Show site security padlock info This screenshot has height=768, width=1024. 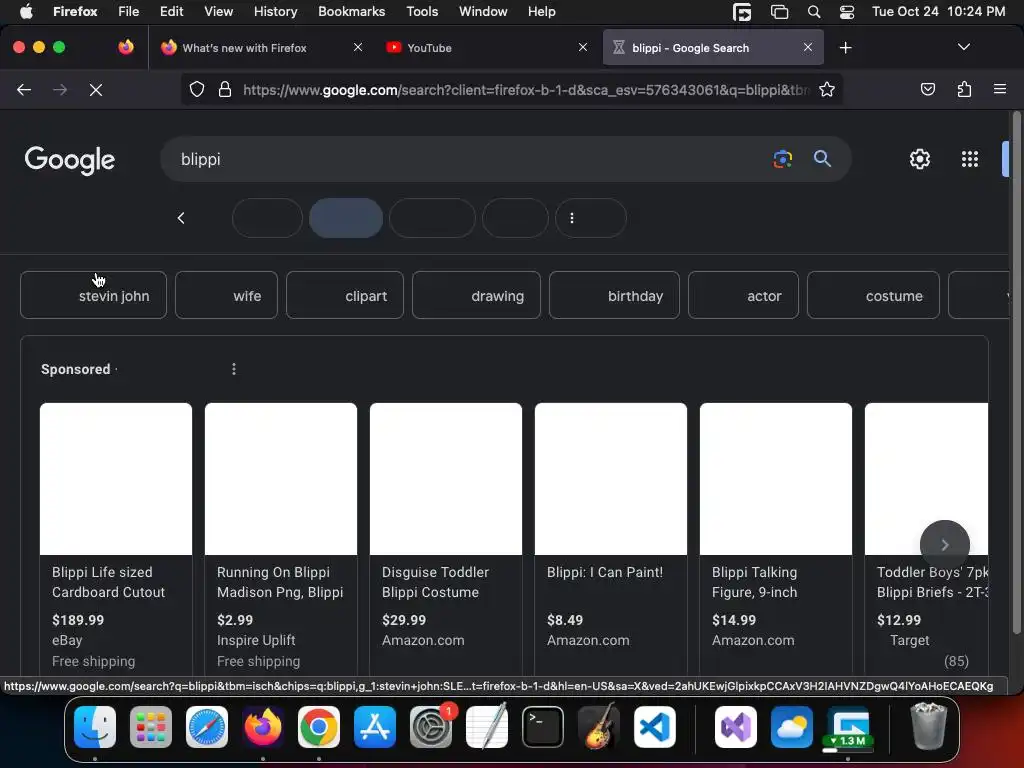pyautogui.click(x=225, y=89)
